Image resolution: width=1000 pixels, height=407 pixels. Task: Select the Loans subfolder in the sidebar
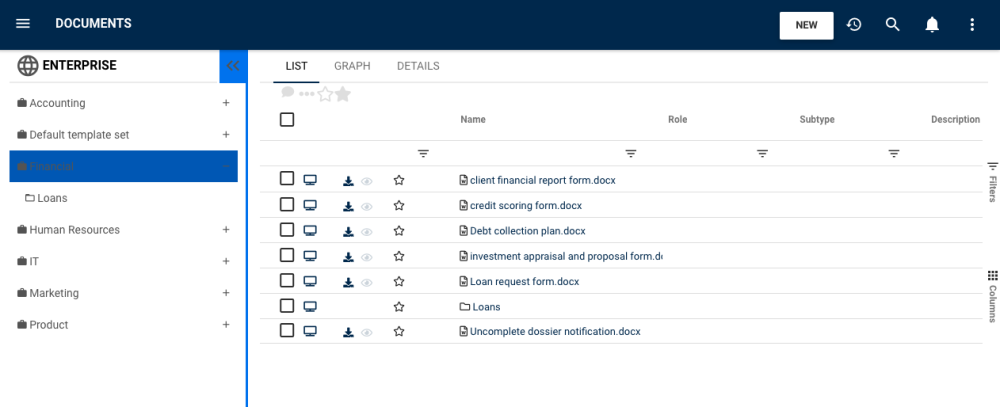click(52, 198)
